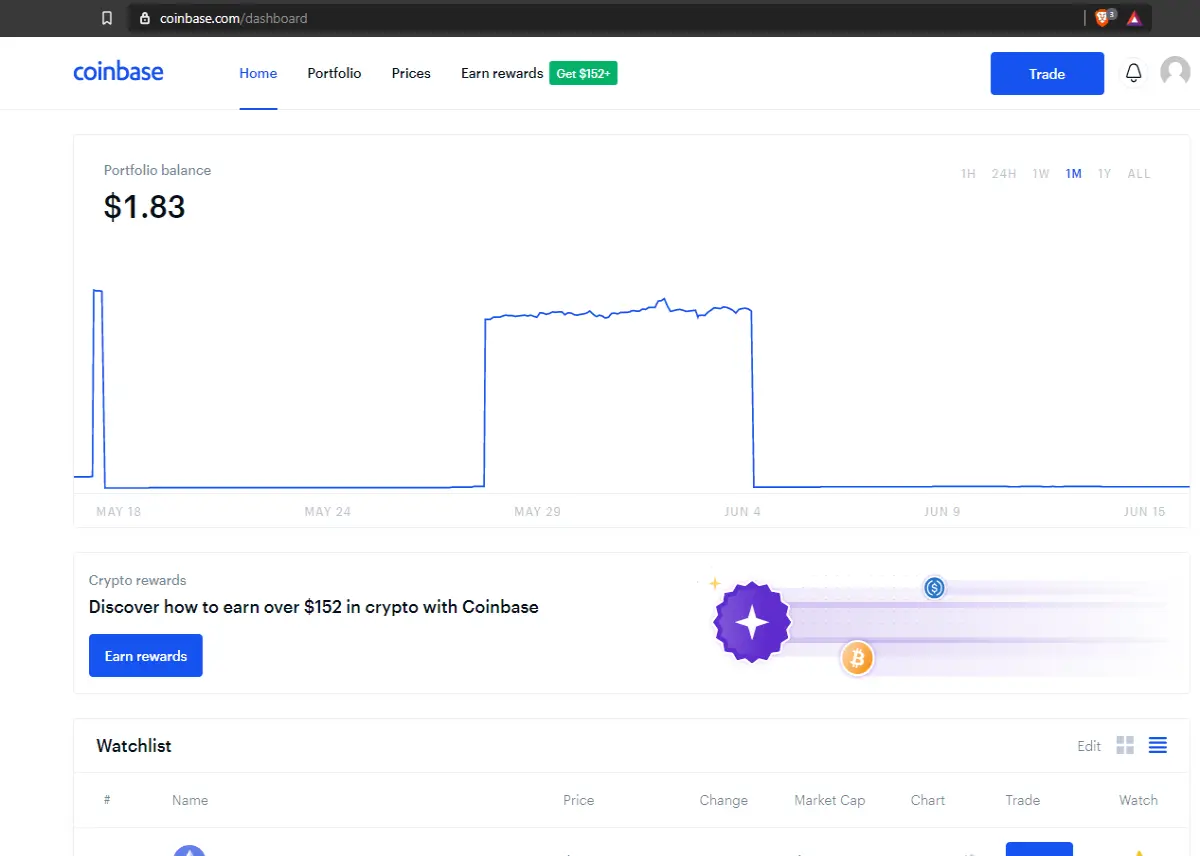This screenshot has height=856, width=1200.
Task: Click the purple star rewards badge
Action: [752, 622]
